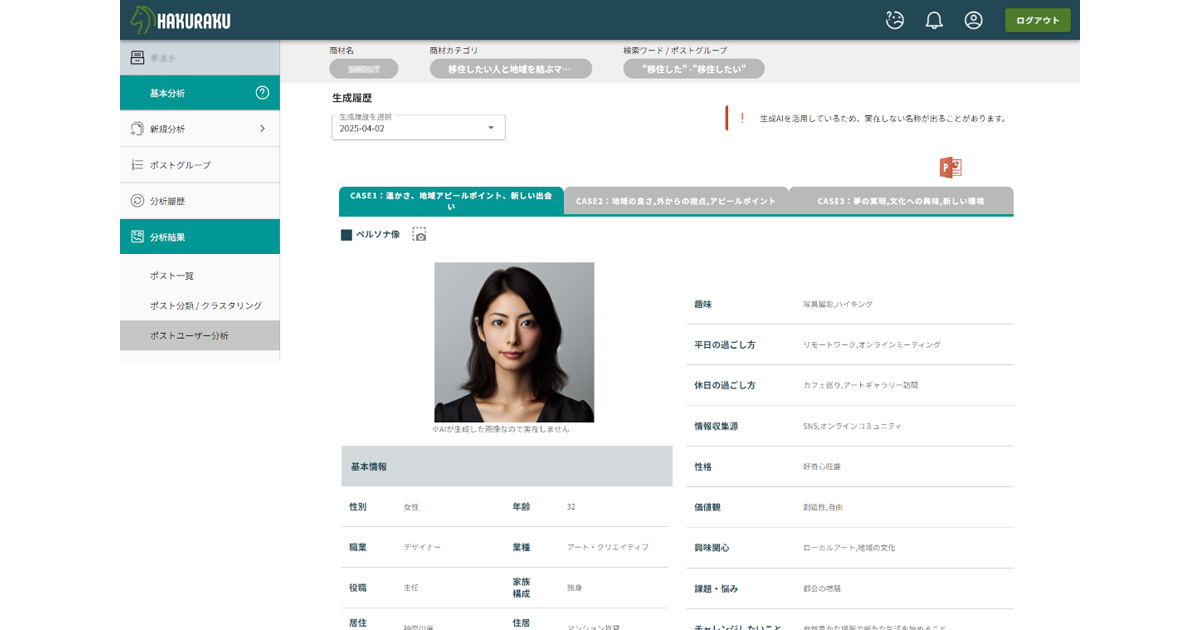Select 分析結果 in the sidebar
This screenshot has width=1200, height=630.
[x=200, y=237]
